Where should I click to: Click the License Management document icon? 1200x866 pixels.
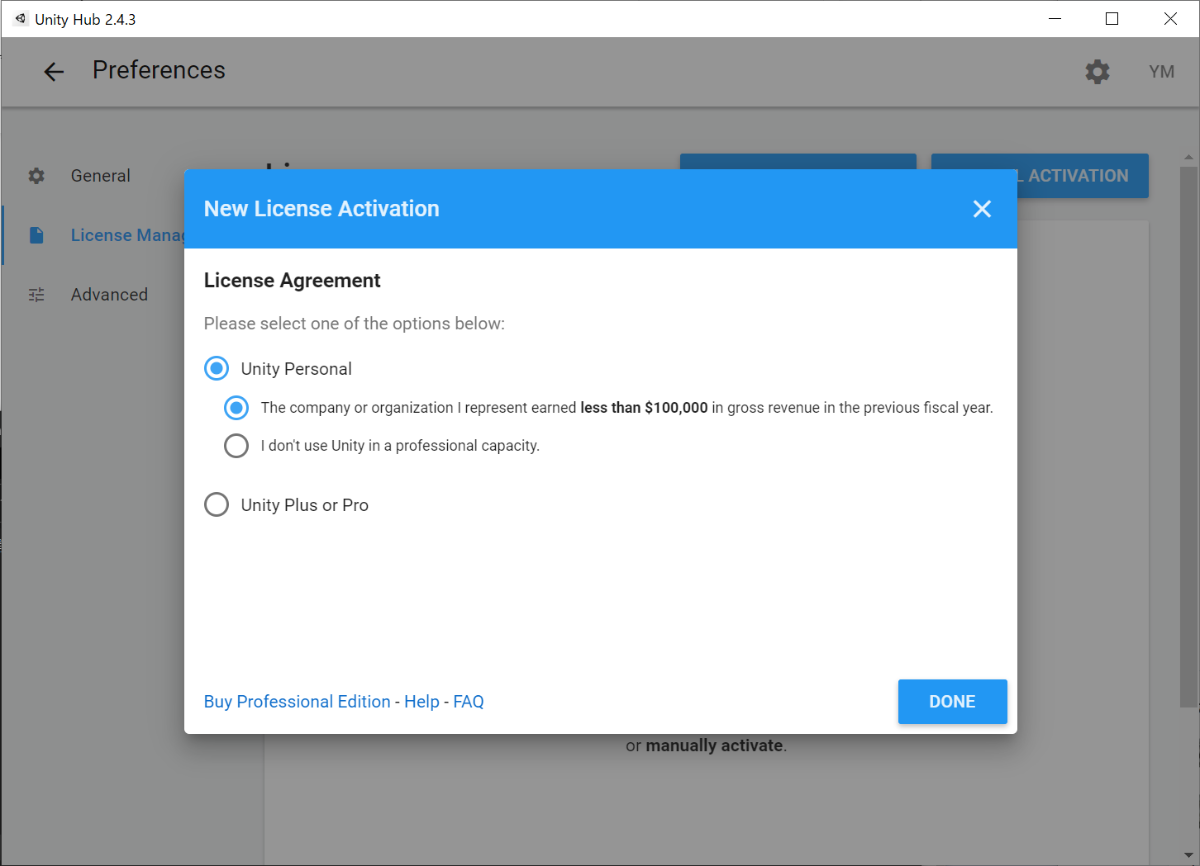click(x=37, y=235)
